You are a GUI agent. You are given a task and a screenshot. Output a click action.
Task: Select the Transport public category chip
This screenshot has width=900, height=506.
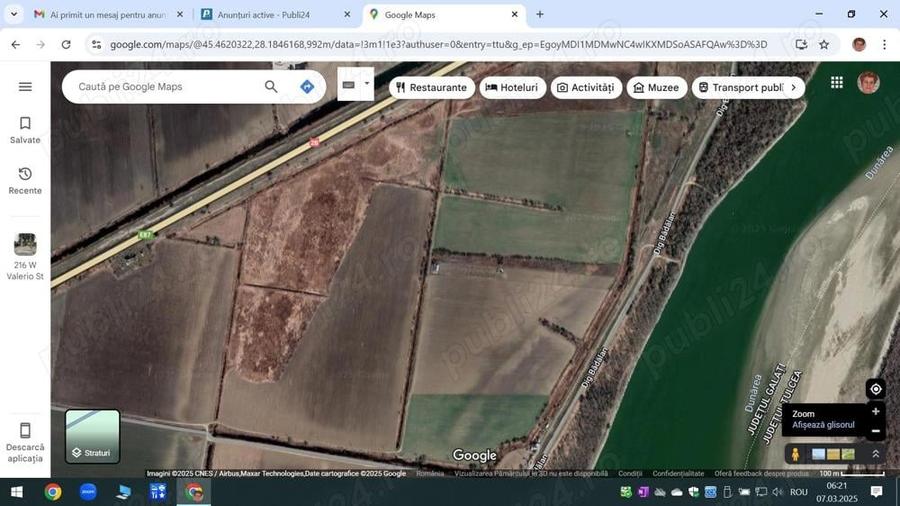coord(740,87)
